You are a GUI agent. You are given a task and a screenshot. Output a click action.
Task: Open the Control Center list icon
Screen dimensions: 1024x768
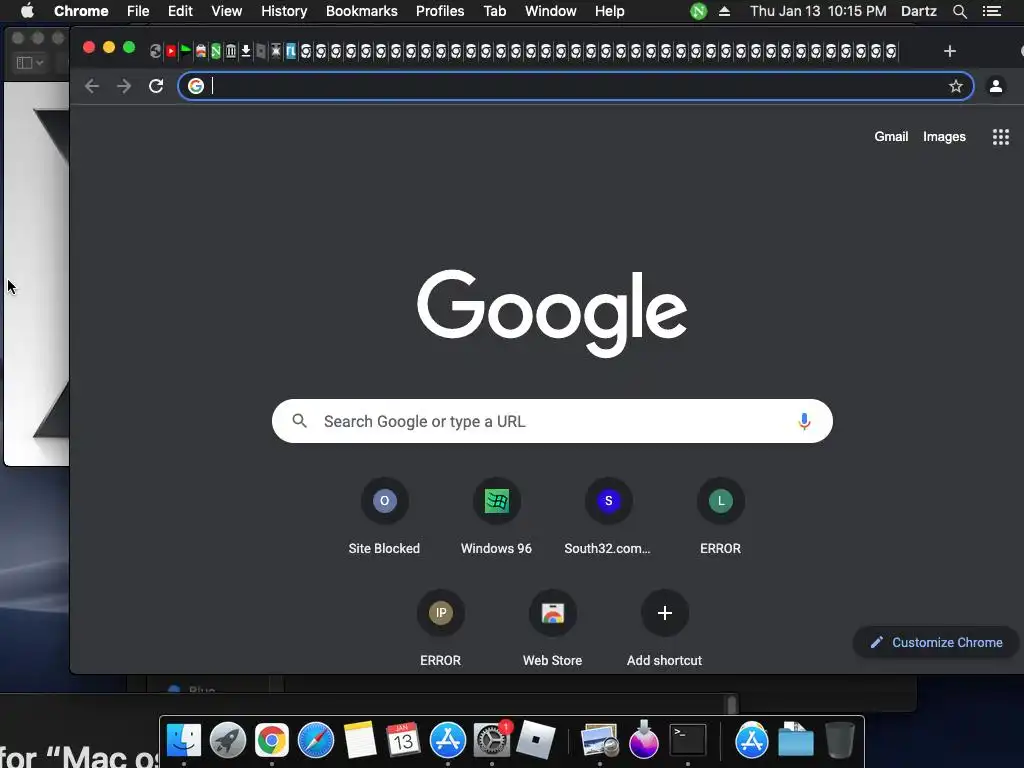(991, 11)
